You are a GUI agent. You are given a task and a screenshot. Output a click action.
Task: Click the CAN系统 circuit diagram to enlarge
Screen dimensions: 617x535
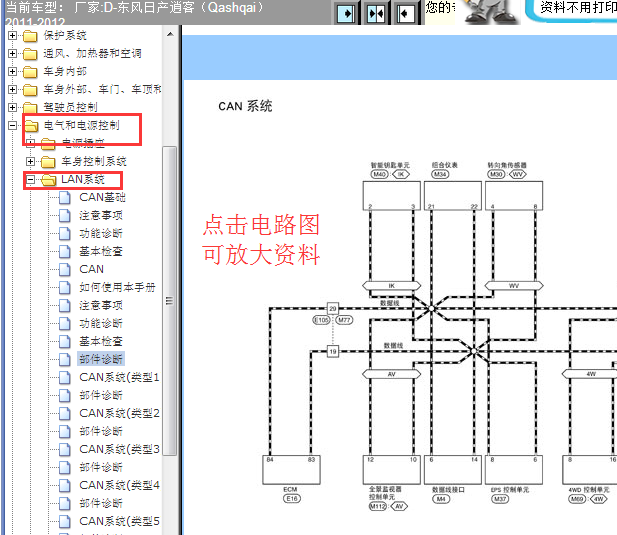(x=439, y=336)
